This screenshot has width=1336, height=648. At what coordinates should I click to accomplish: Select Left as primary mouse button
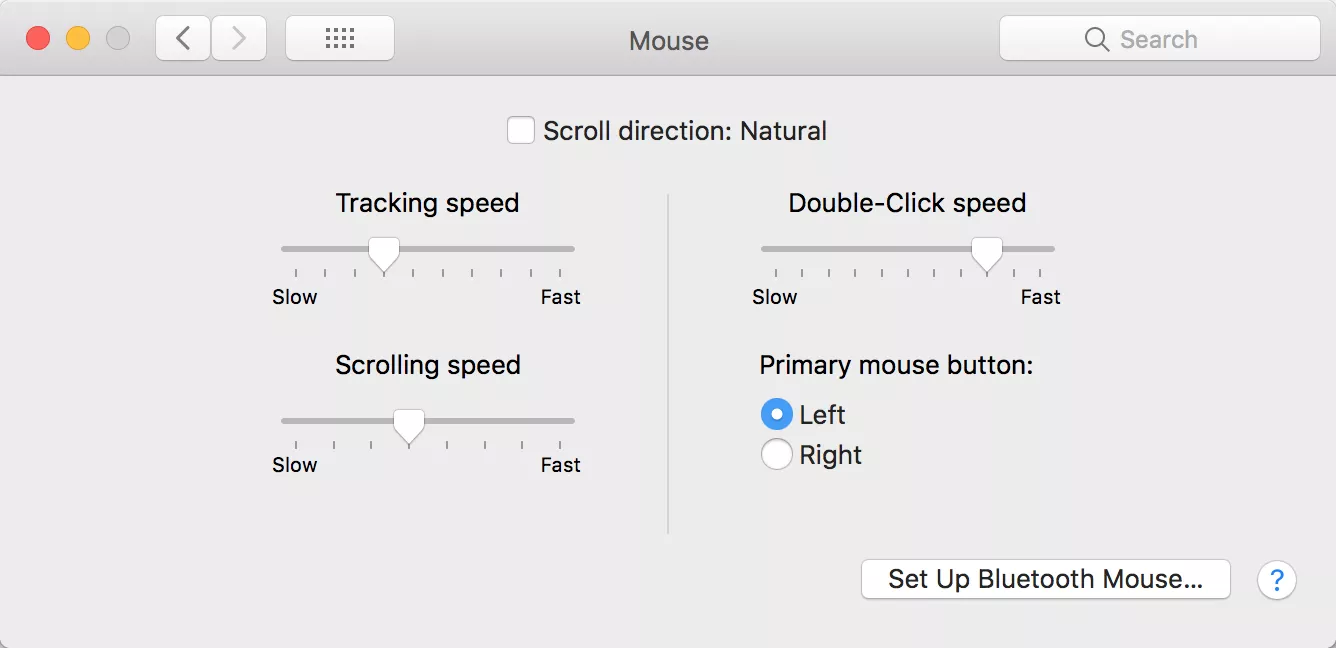pos(776,414)
